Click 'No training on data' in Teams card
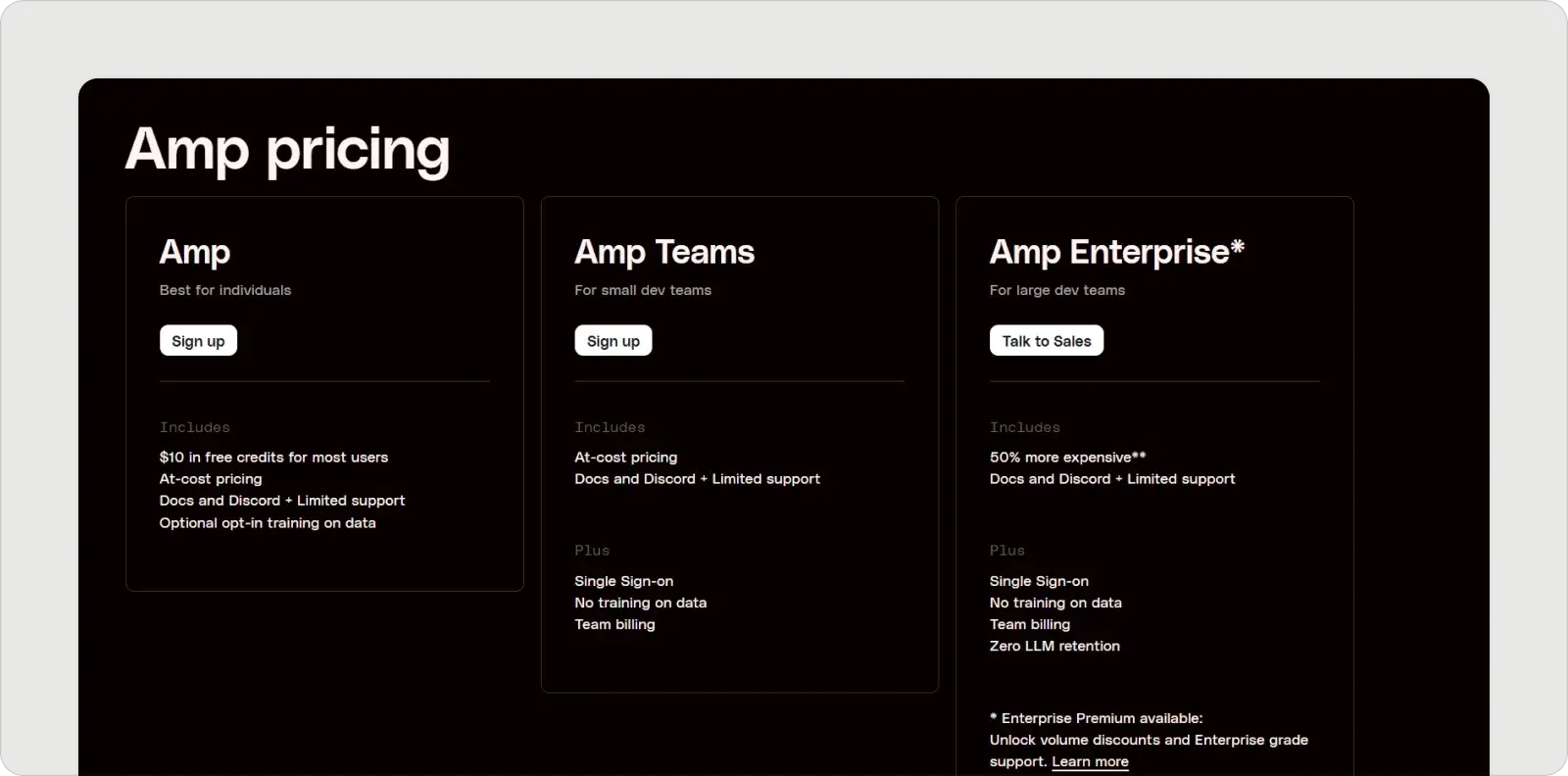The width and height of the screenshot is (1568, 776). click(641, 603)
